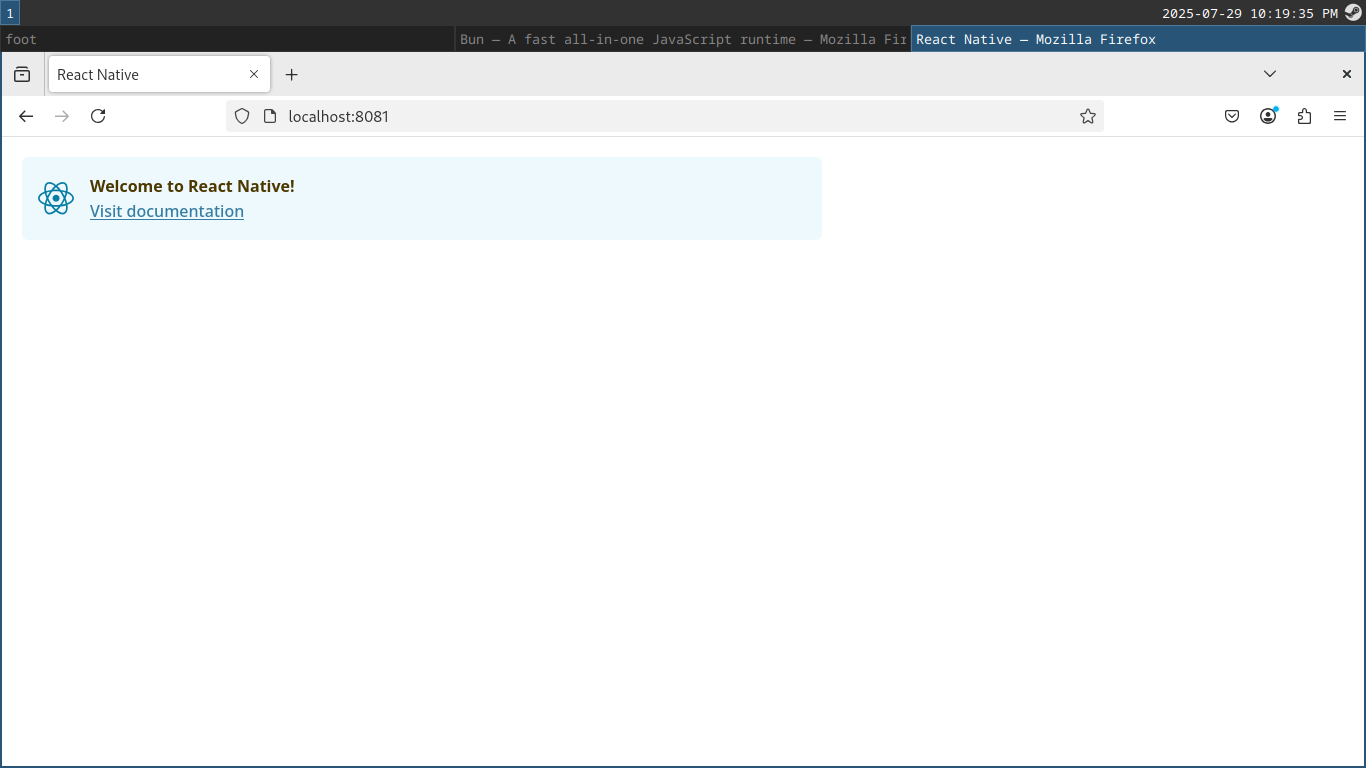
Task: Open the Firefox account menu
Action: coord(1268,116)
